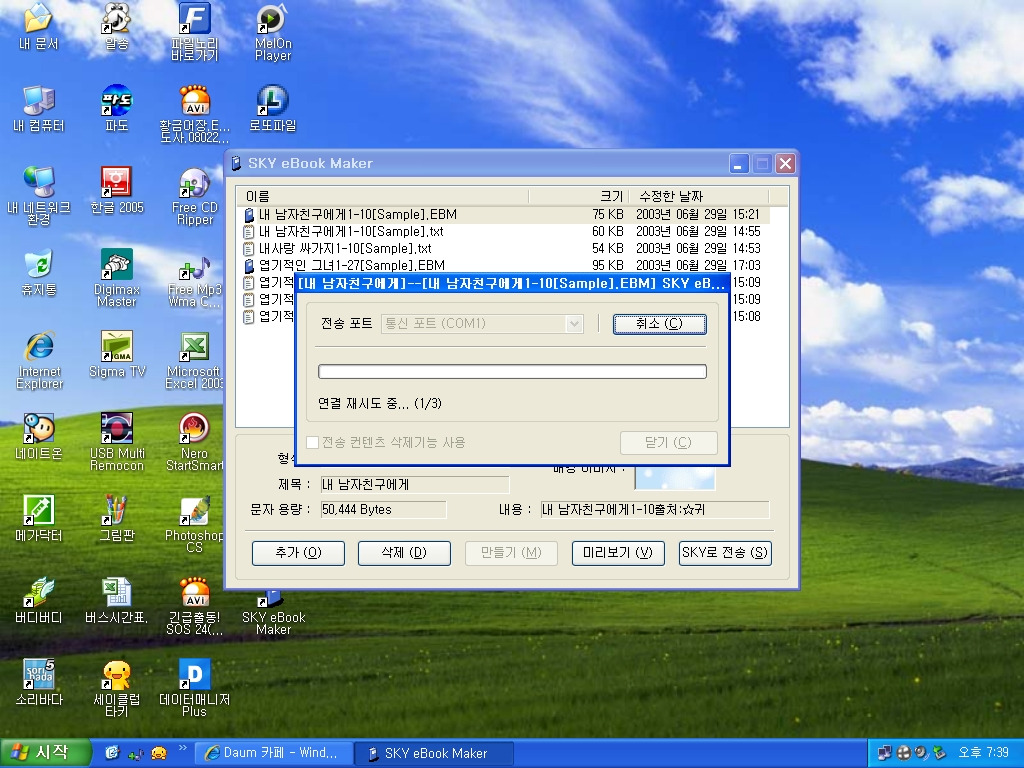1024x768 pixels.
Task: Launch Nero StartSmart shortcut
Action: pyautogui.click(x=195, y=441)
